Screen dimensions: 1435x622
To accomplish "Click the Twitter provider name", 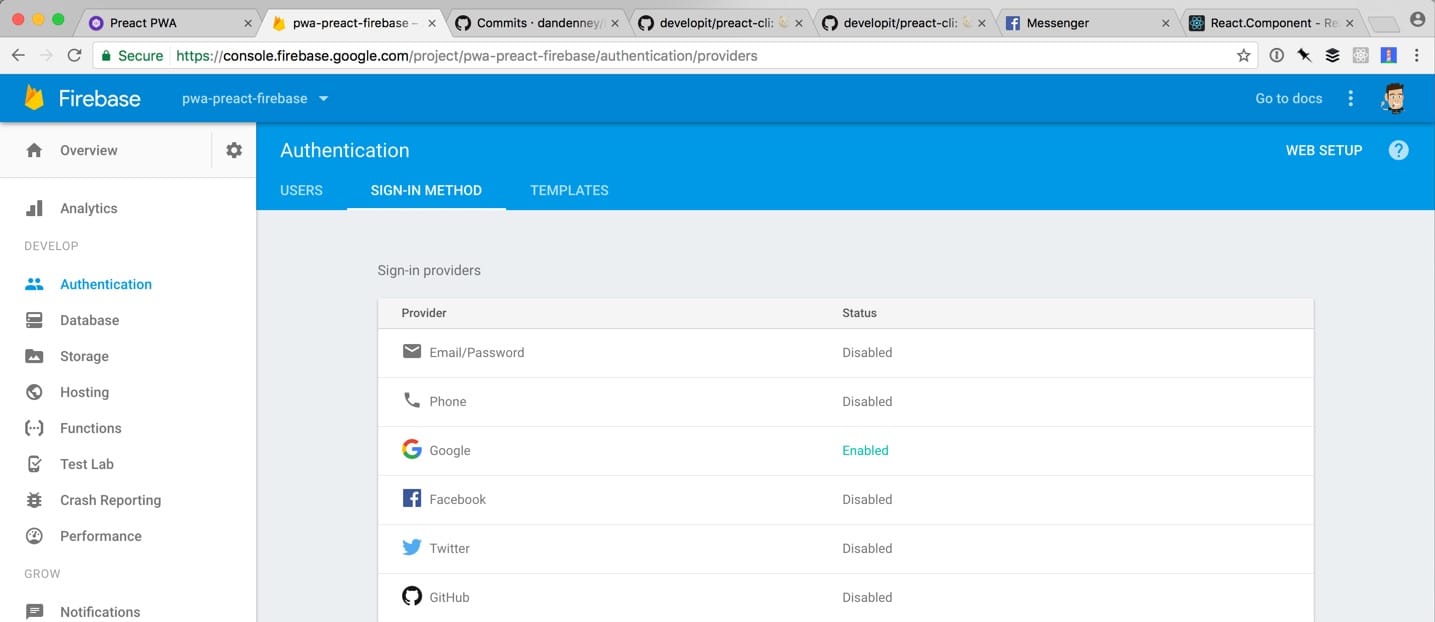I will coord(449,548).
